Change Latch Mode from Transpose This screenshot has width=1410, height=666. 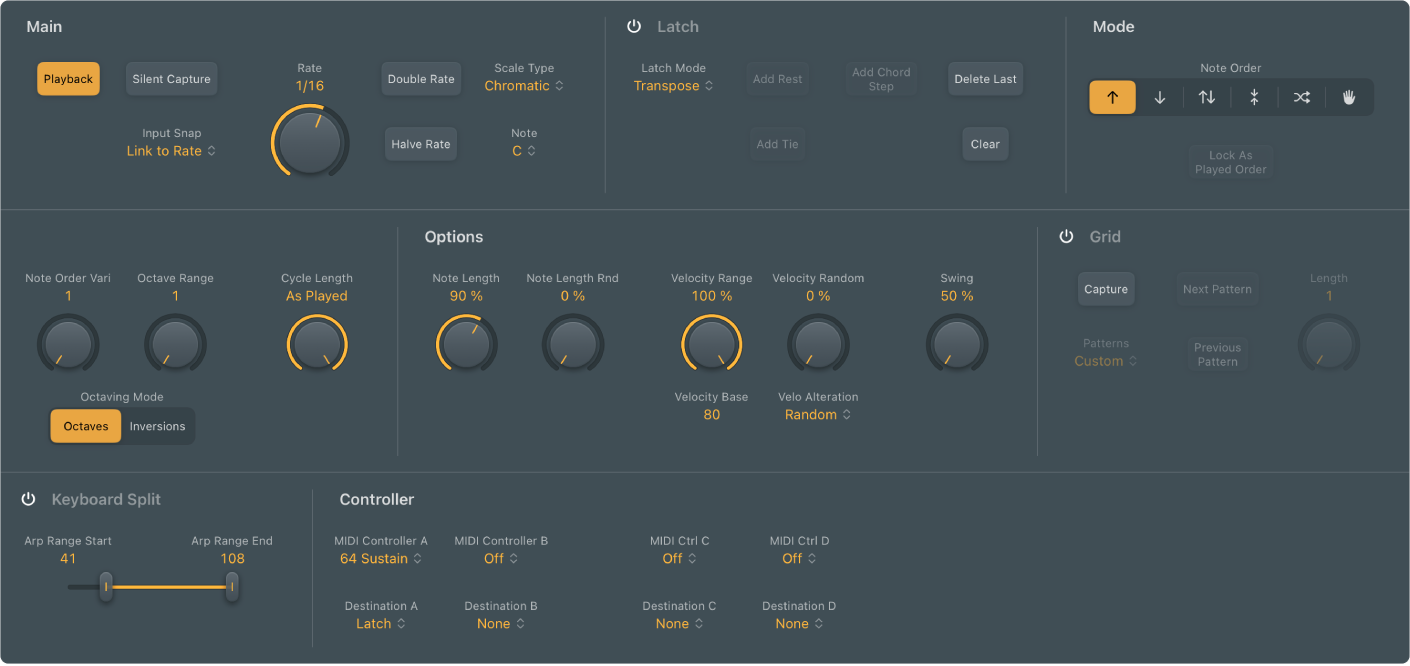(673, 86)
